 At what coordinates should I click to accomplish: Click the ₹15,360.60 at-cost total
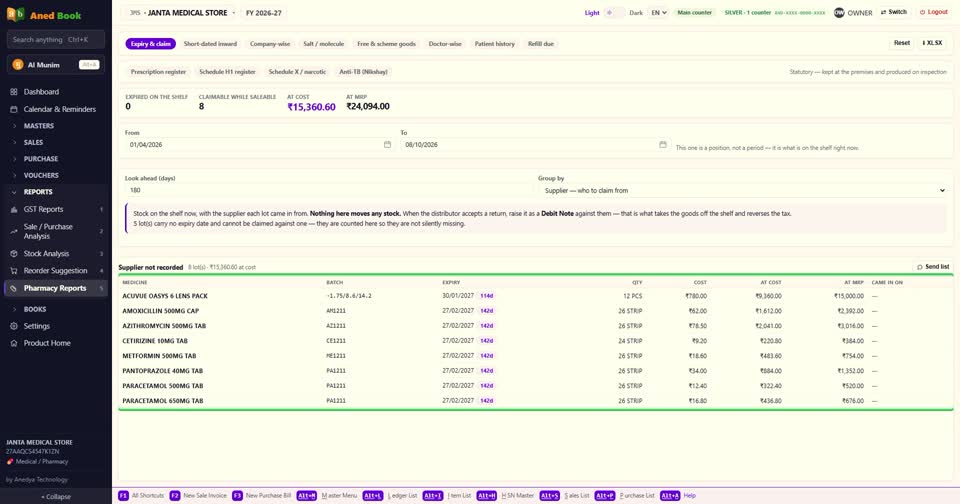(311, 107)
